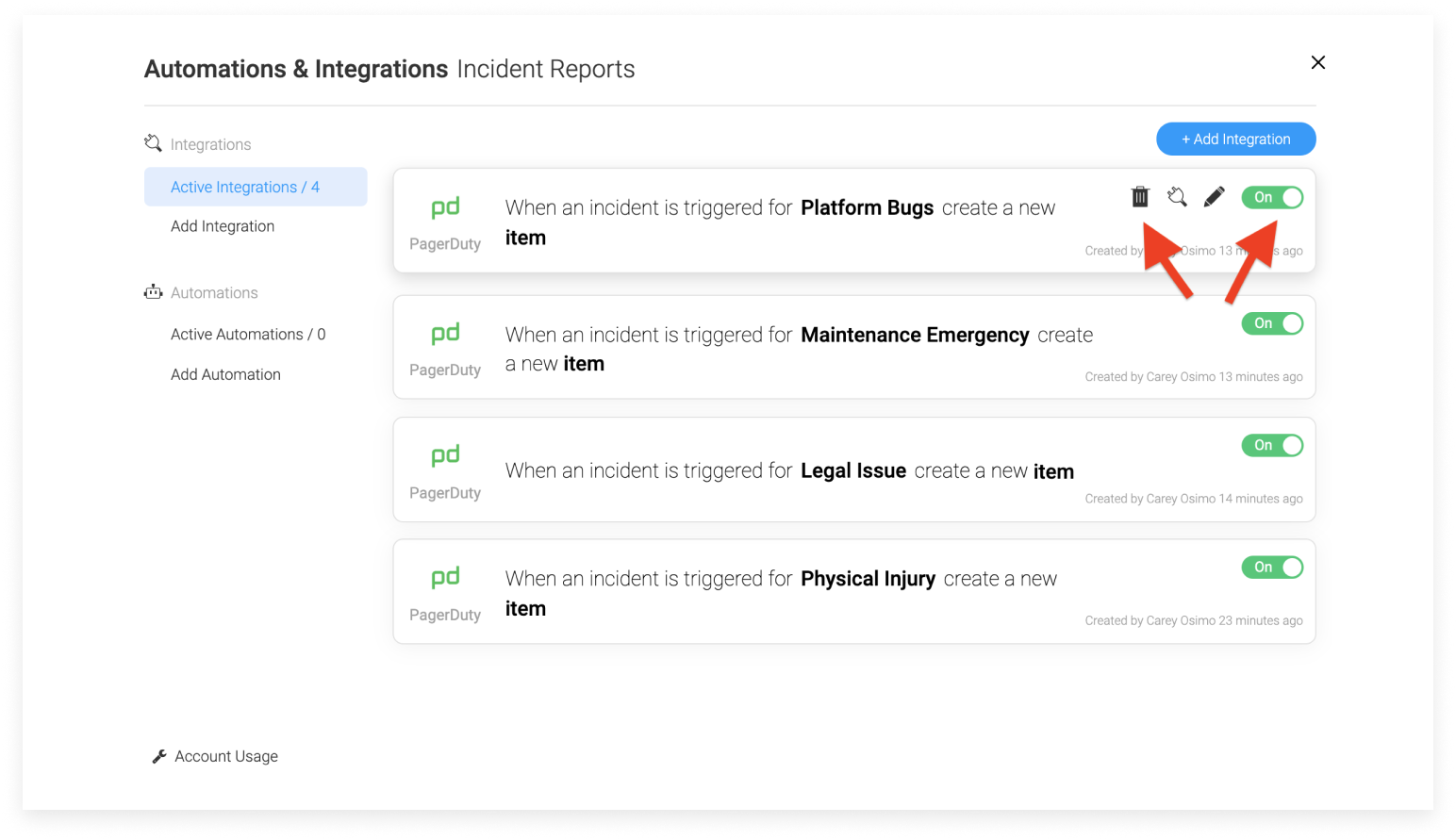The height and width of the screenshot is (840, 1456).
Task: Delete the Platform Bugs integration via trash icon
Action: click(1140, 197)
